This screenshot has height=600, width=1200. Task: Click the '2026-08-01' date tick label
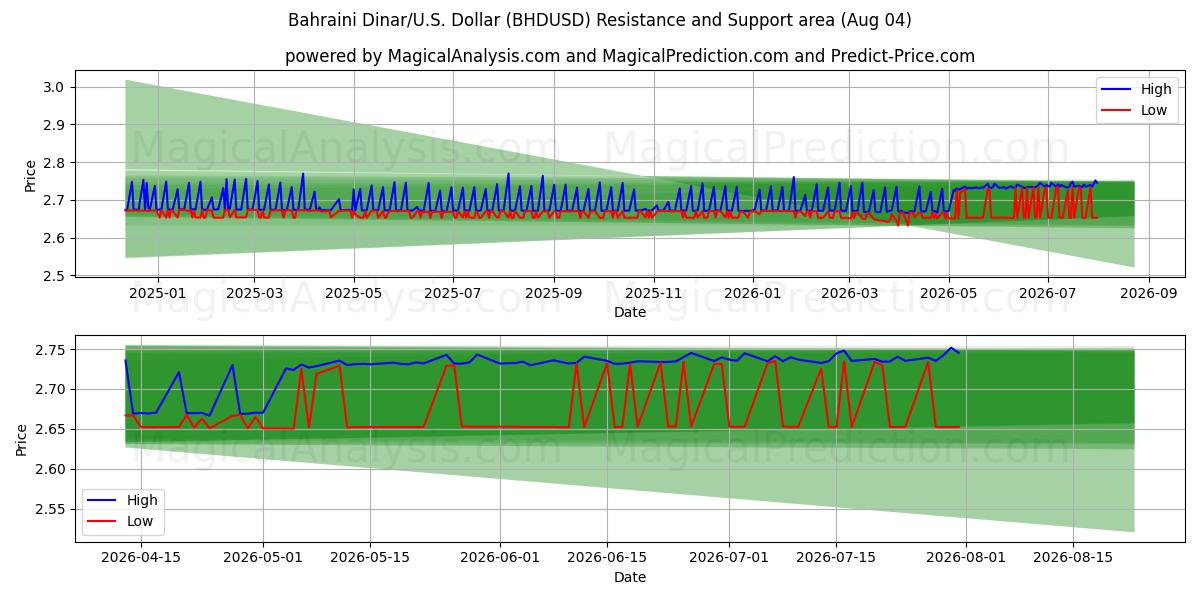click(966, 559)
